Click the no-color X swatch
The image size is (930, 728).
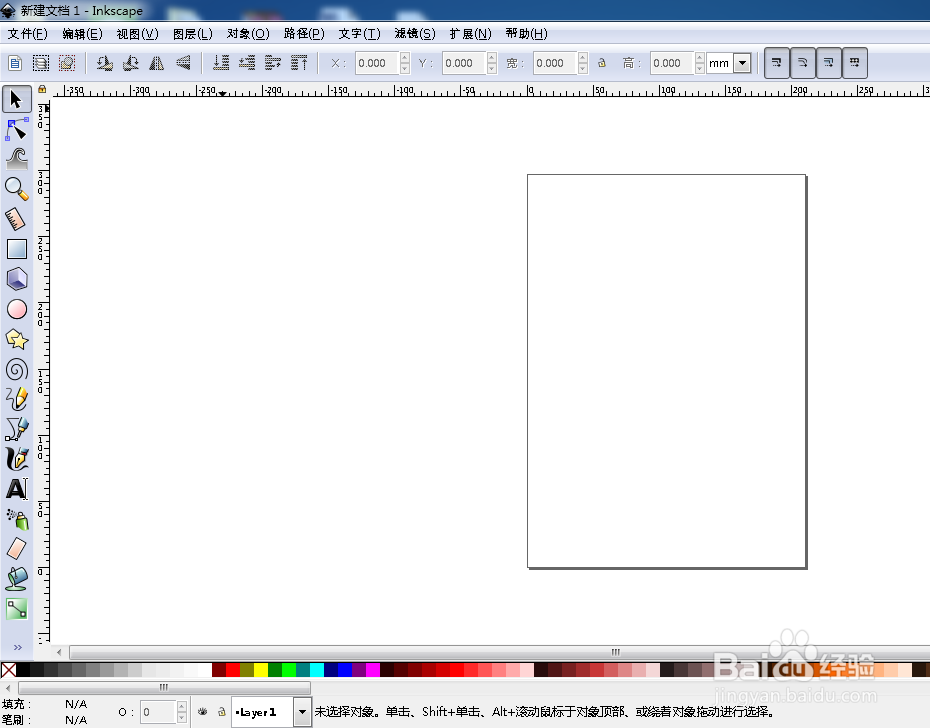pyautogui.click(x=8, y=670)
